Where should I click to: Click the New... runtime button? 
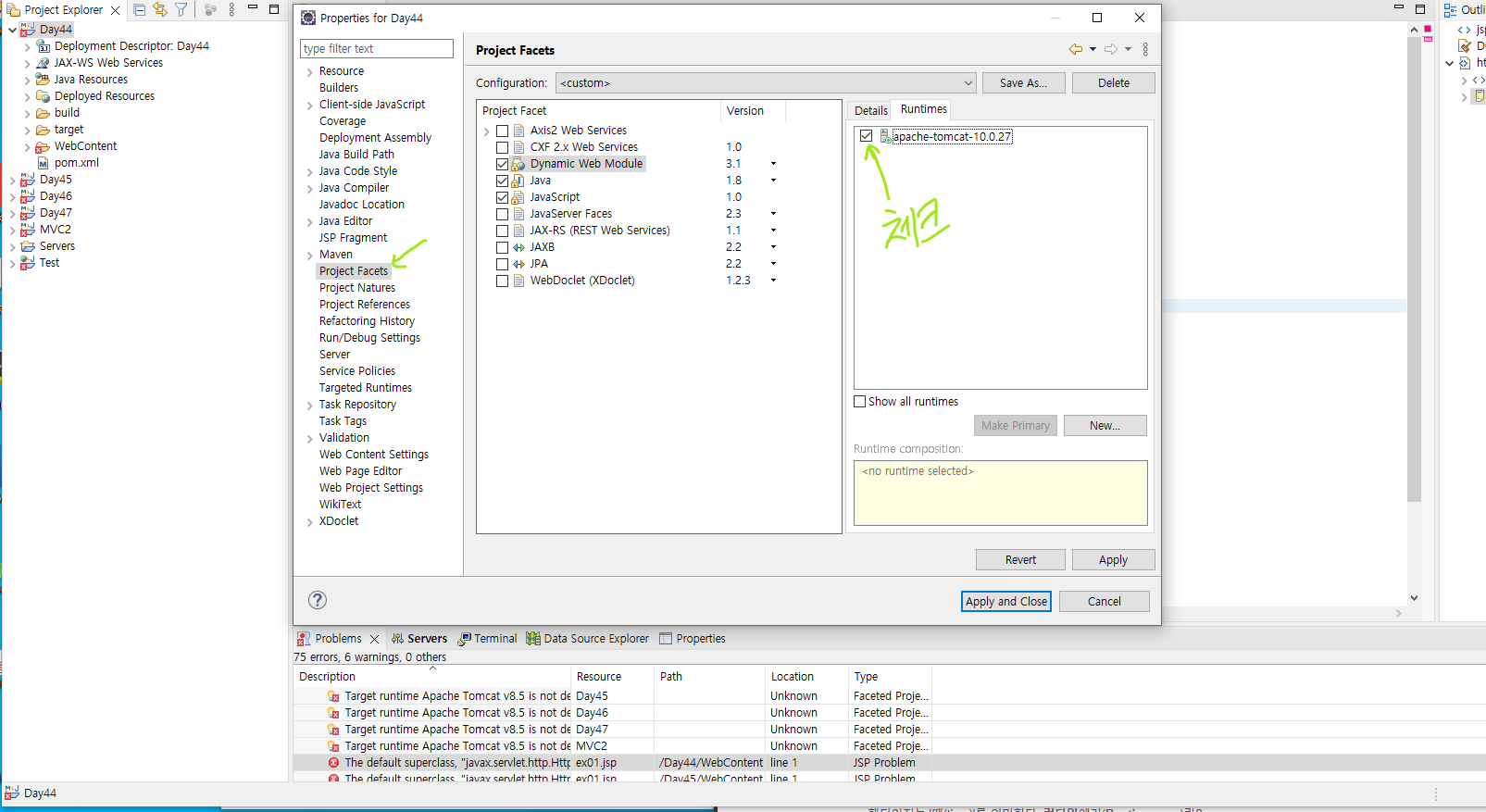pyautogui.click(x=1105, y=426)
